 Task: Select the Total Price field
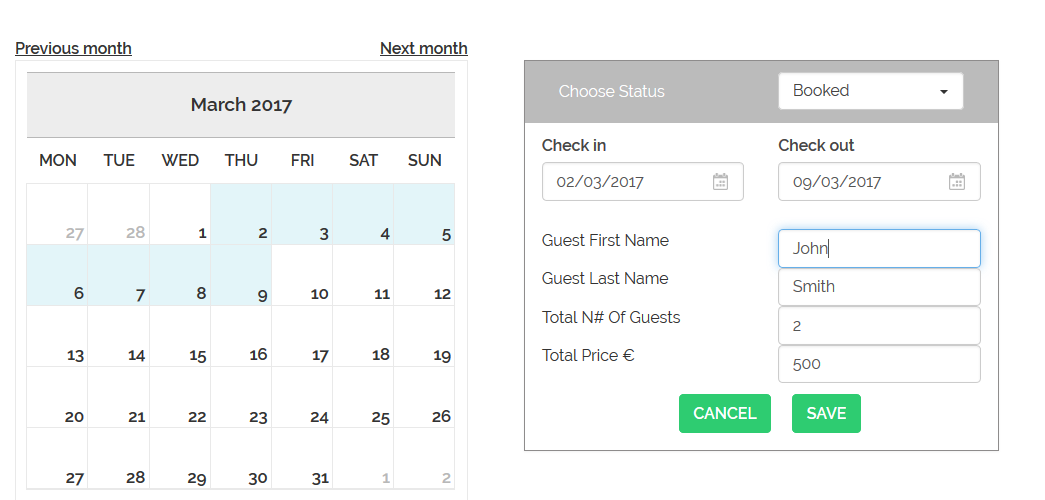[x=879, y=364]
